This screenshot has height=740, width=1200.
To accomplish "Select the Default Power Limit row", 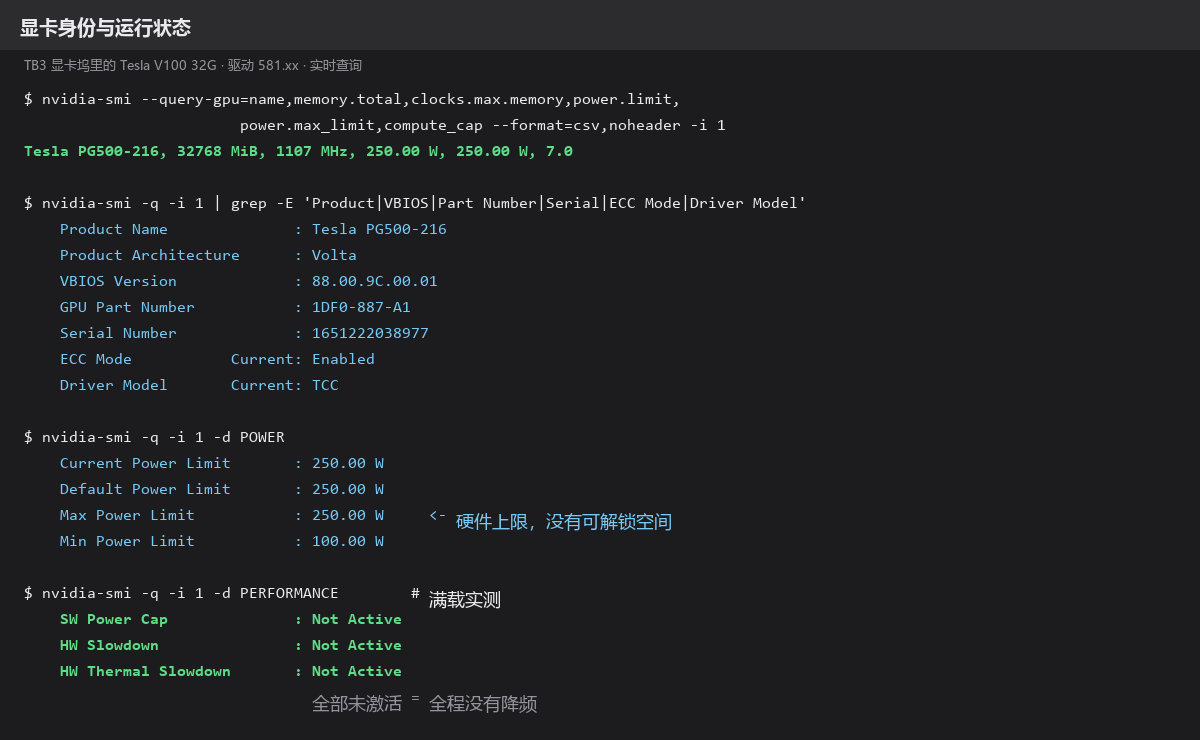I will (222, 489).
